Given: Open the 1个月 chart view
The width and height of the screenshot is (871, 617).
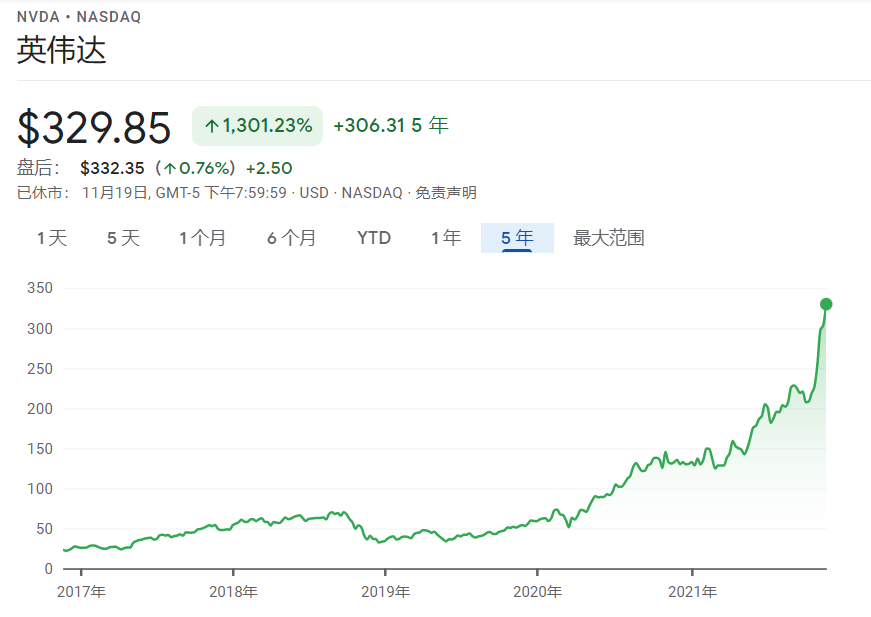Looking at the screenshot, I should [x=200, y=238].
